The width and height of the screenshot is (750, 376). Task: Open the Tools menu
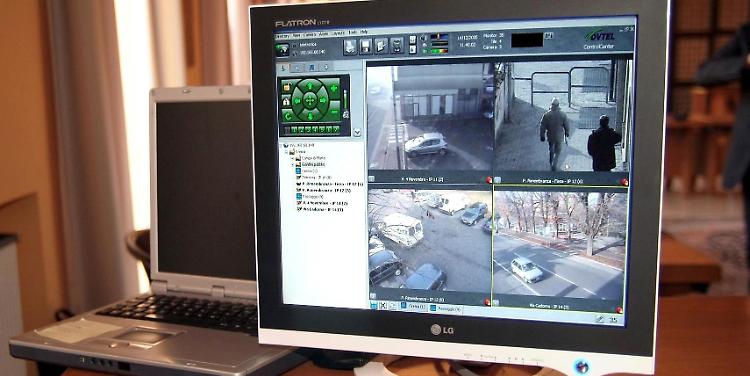[353, 32]
